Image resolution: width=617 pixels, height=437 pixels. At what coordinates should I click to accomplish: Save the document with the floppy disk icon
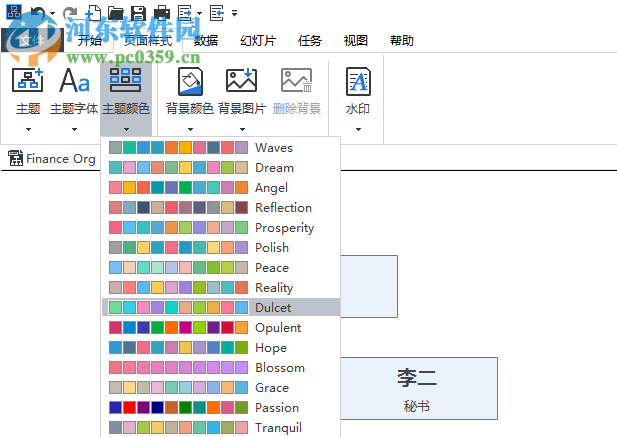tap(139, 13)
